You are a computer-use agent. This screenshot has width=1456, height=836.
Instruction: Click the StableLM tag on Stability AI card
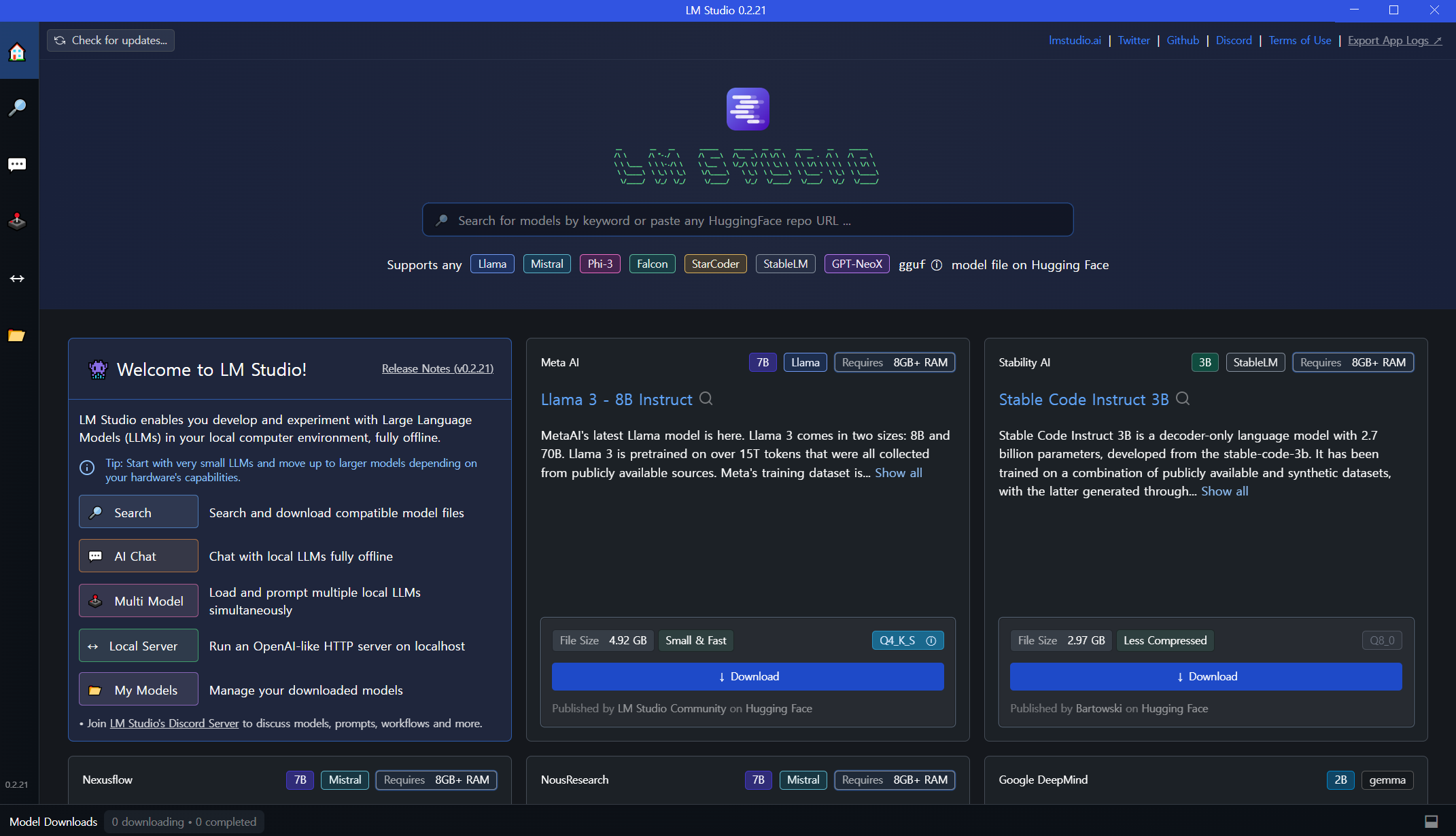pyautogui.click(x=1255, y=363)
